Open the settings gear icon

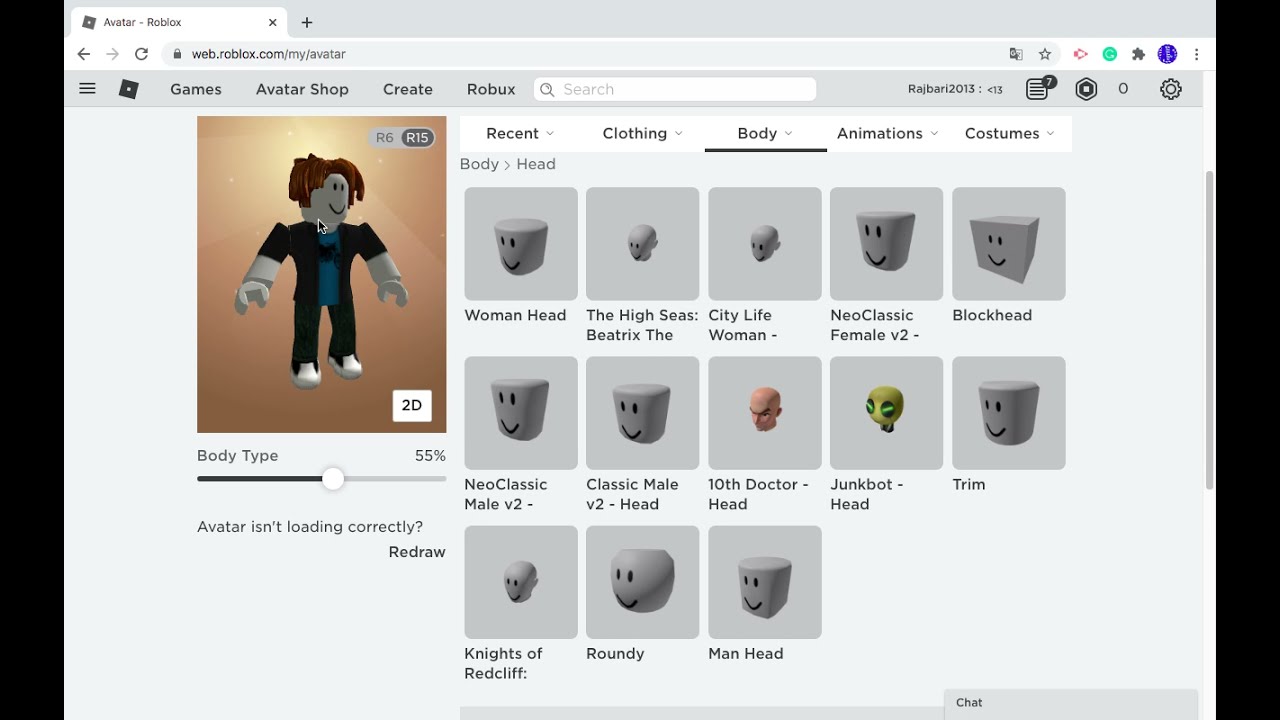point(1171,89)
